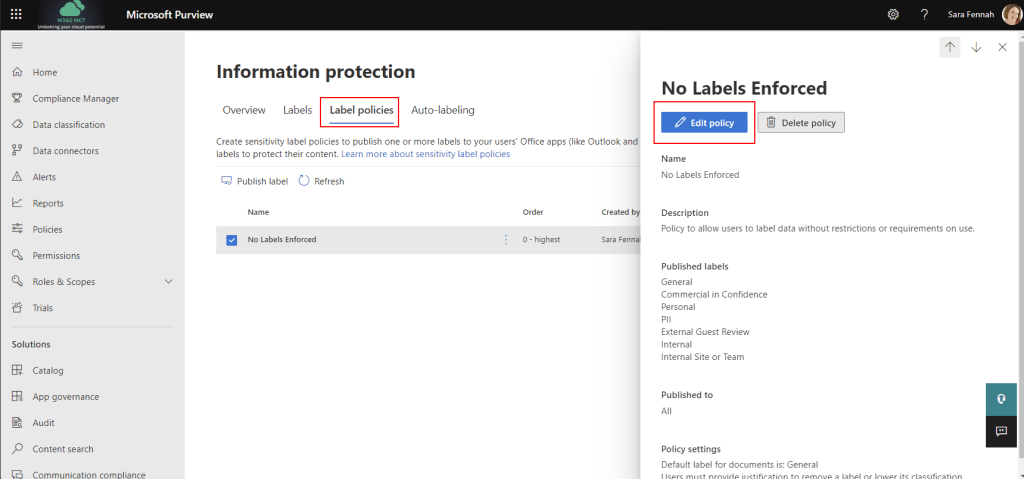The image size is (1024, 479).
Task: Go to Data classification in sidebar
Action: [x=68, y=125]
